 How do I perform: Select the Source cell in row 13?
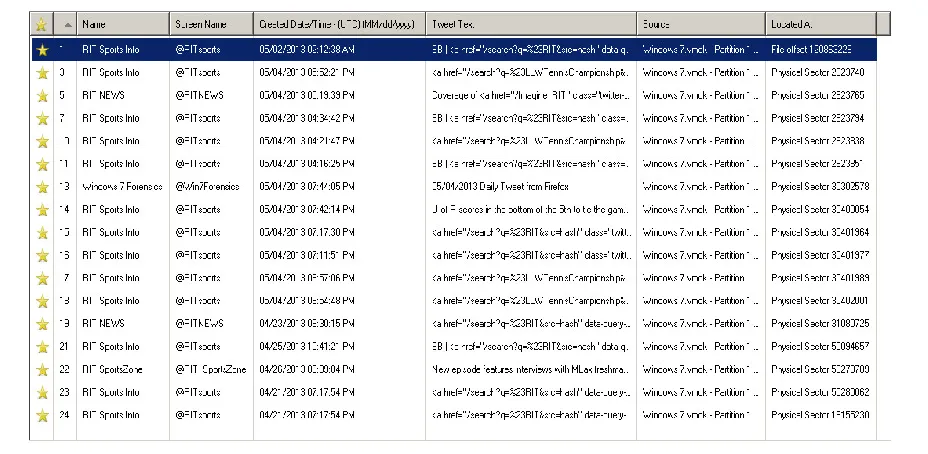tap(701, 186)
